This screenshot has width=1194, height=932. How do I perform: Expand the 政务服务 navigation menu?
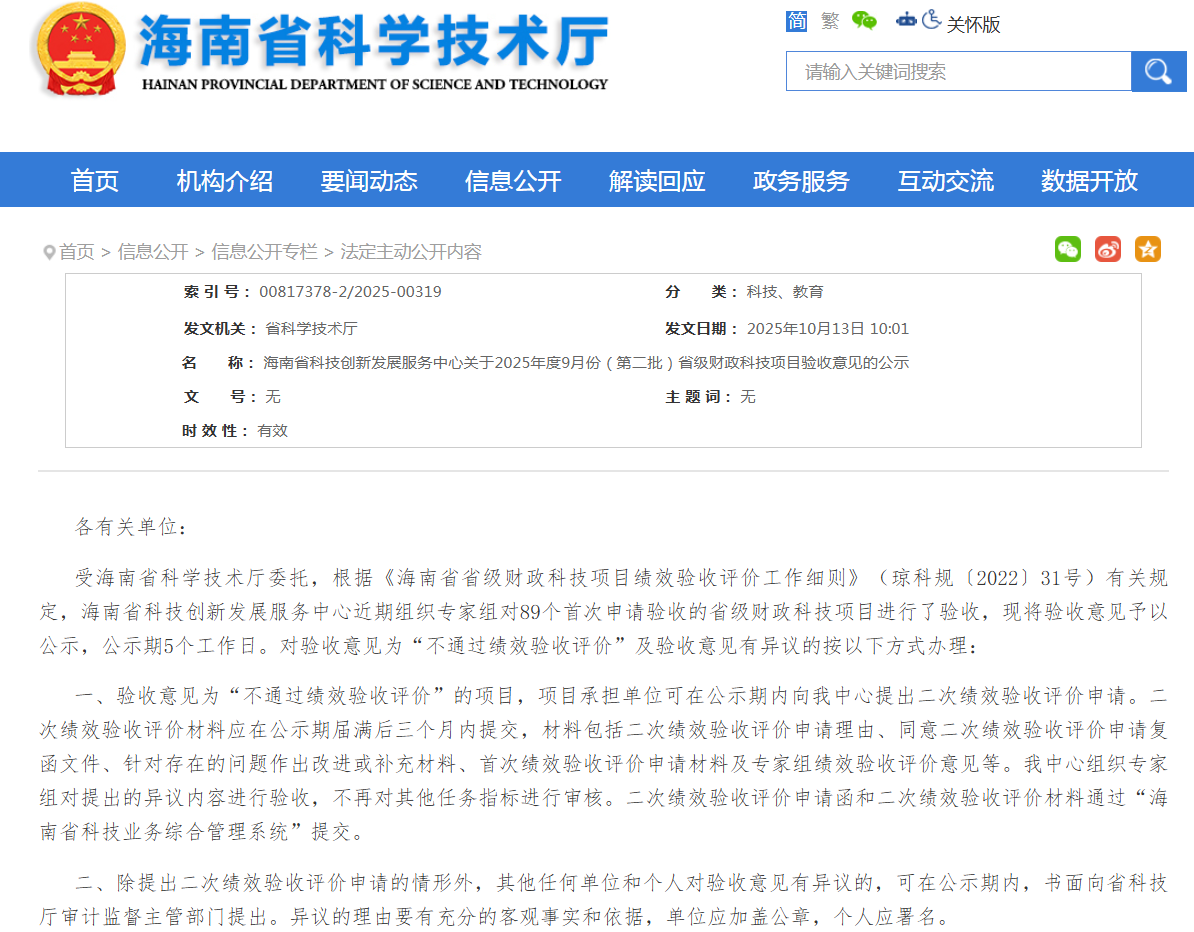pyautogui.click(x=801, y=181)
